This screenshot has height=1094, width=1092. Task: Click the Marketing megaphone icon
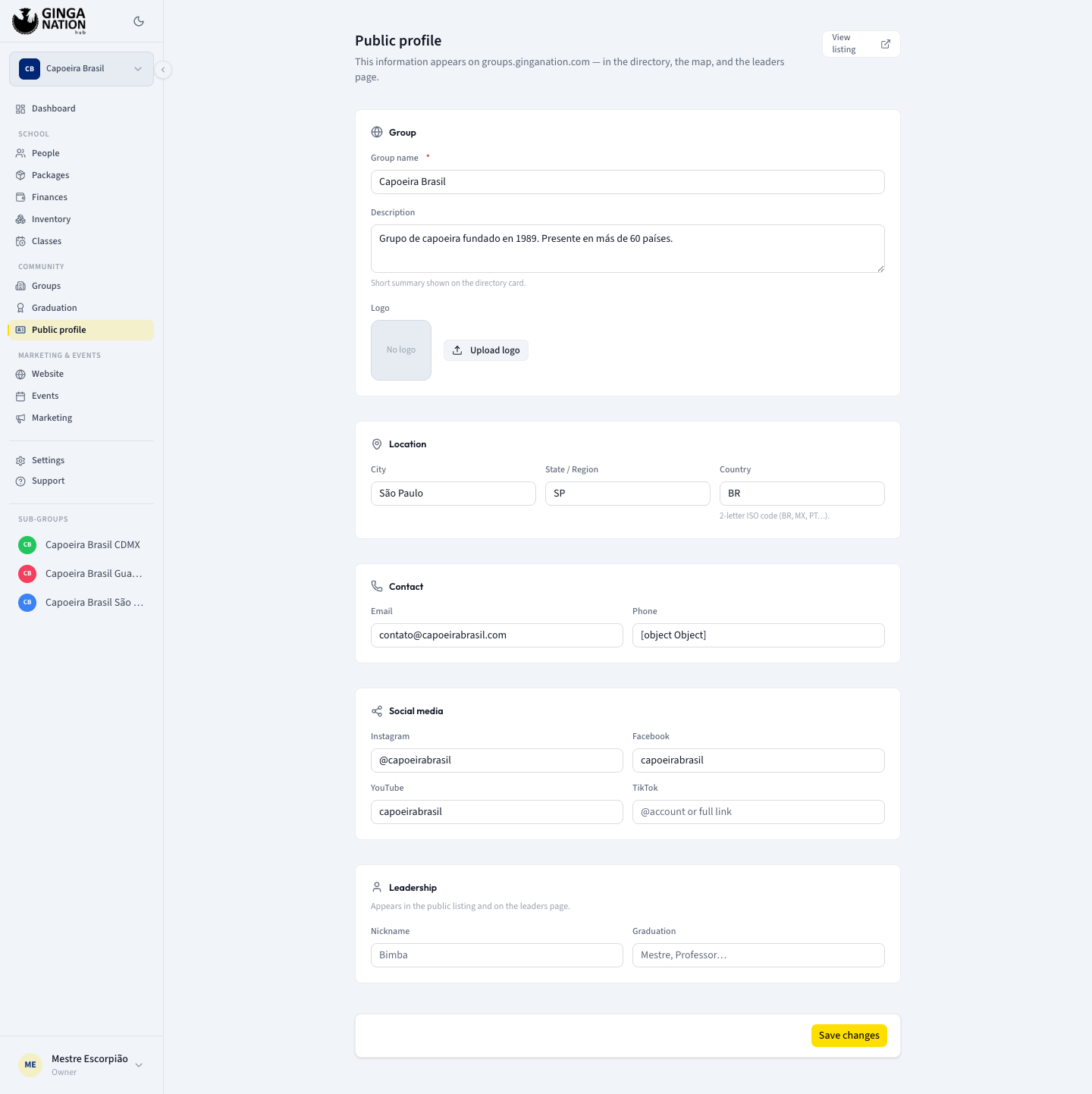(x=20, y=418)
